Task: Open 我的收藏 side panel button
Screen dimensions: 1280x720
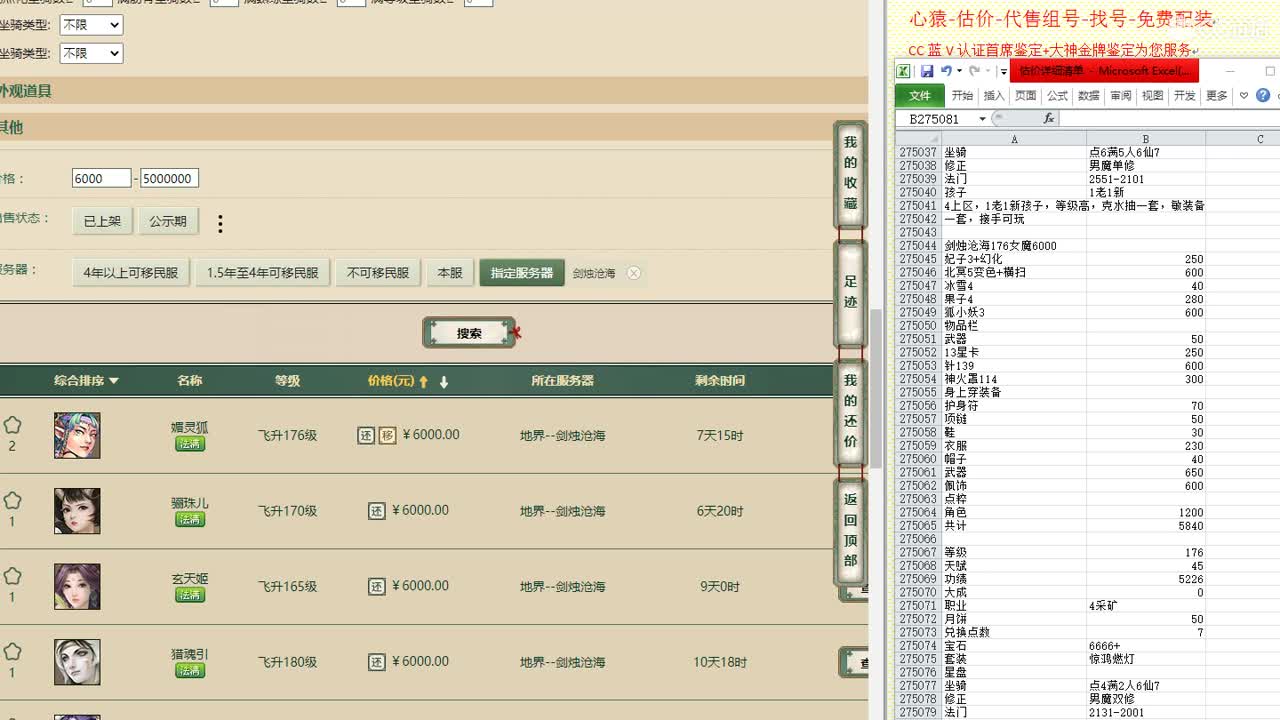Action: [x=850, y=174]
